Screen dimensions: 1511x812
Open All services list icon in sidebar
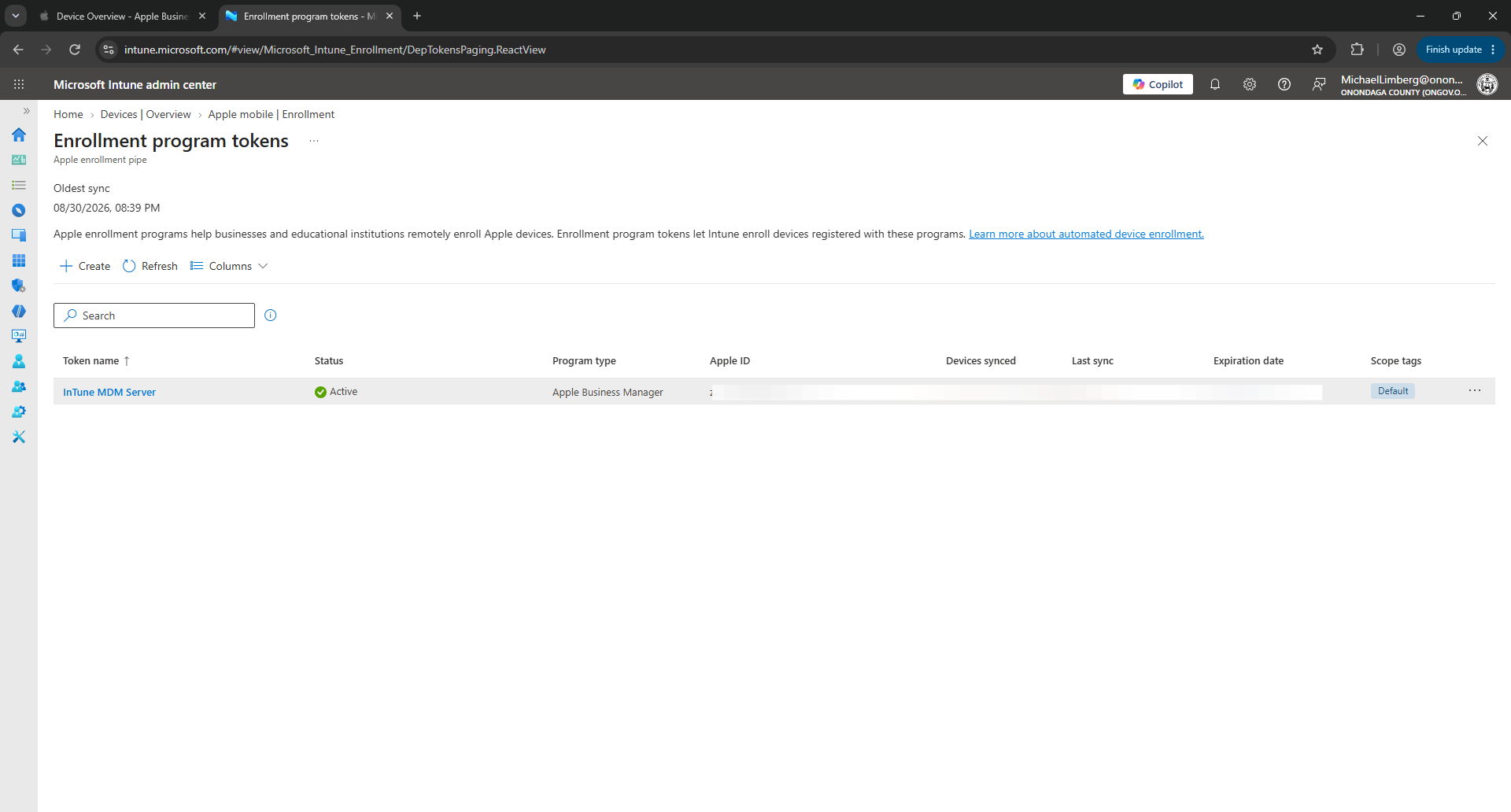19,185
